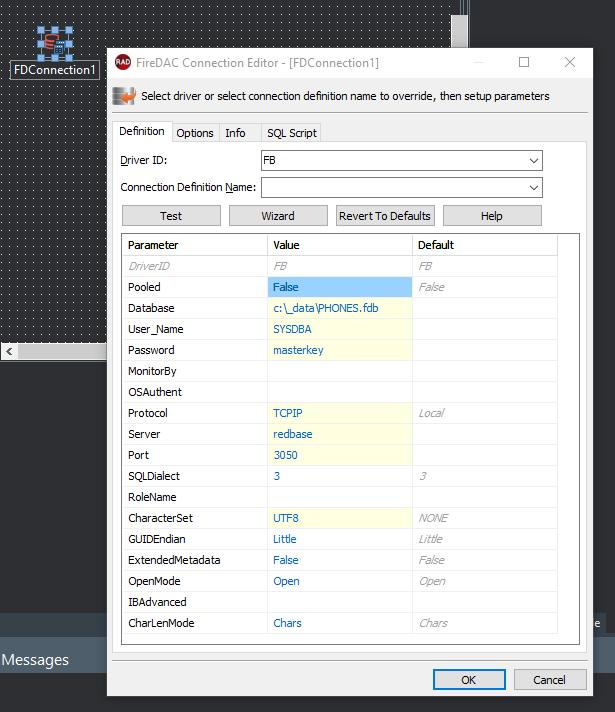615x712 pixels.
Task: Select the Password value masterkey
Action: 340,350
